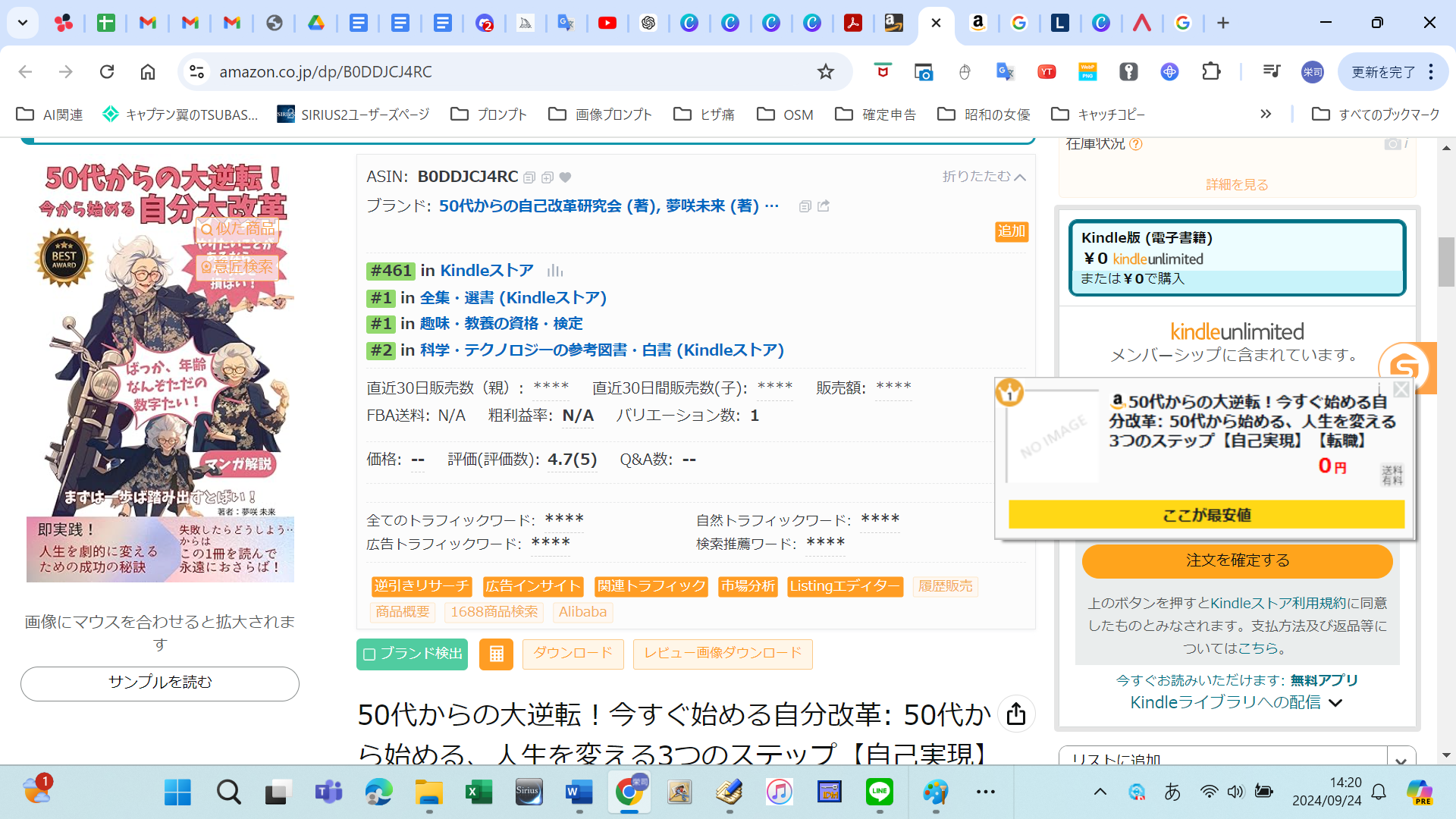
Task: Open LINE from the taskbar
Action: click(x=880, y=792)
